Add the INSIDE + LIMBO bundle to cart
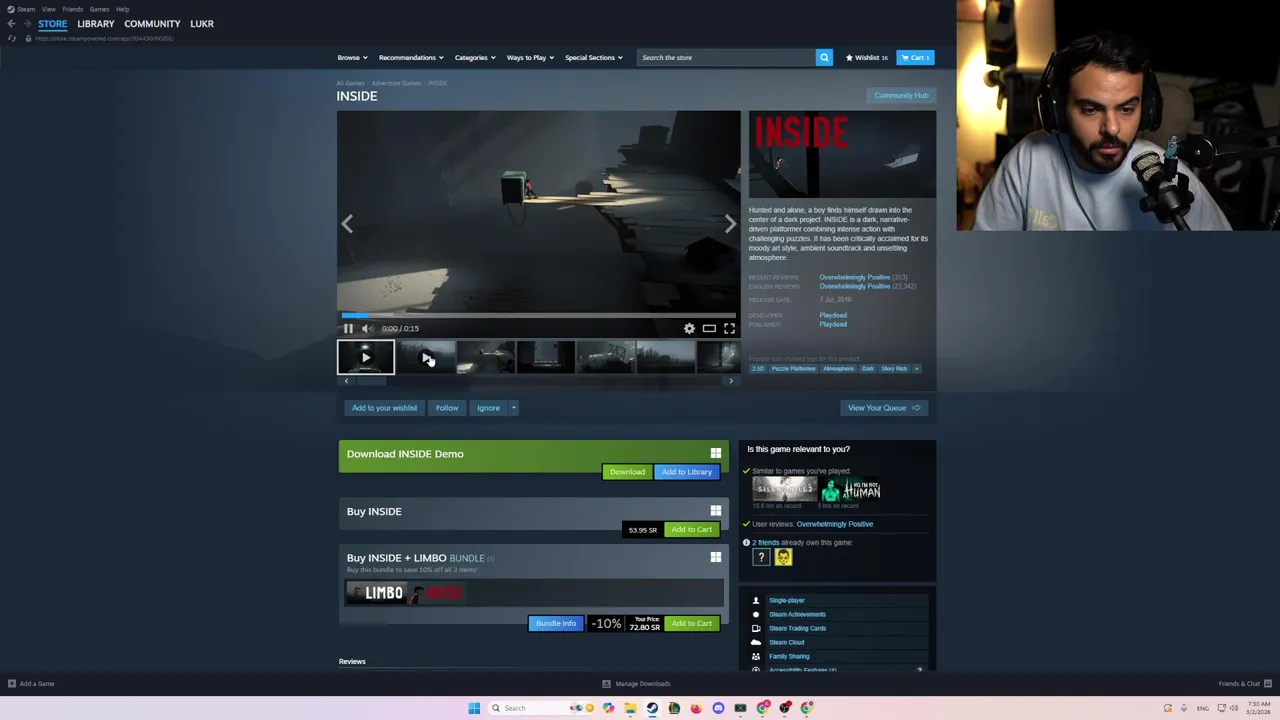Viewport: 1280px width, 720px height. pos(692,623)
